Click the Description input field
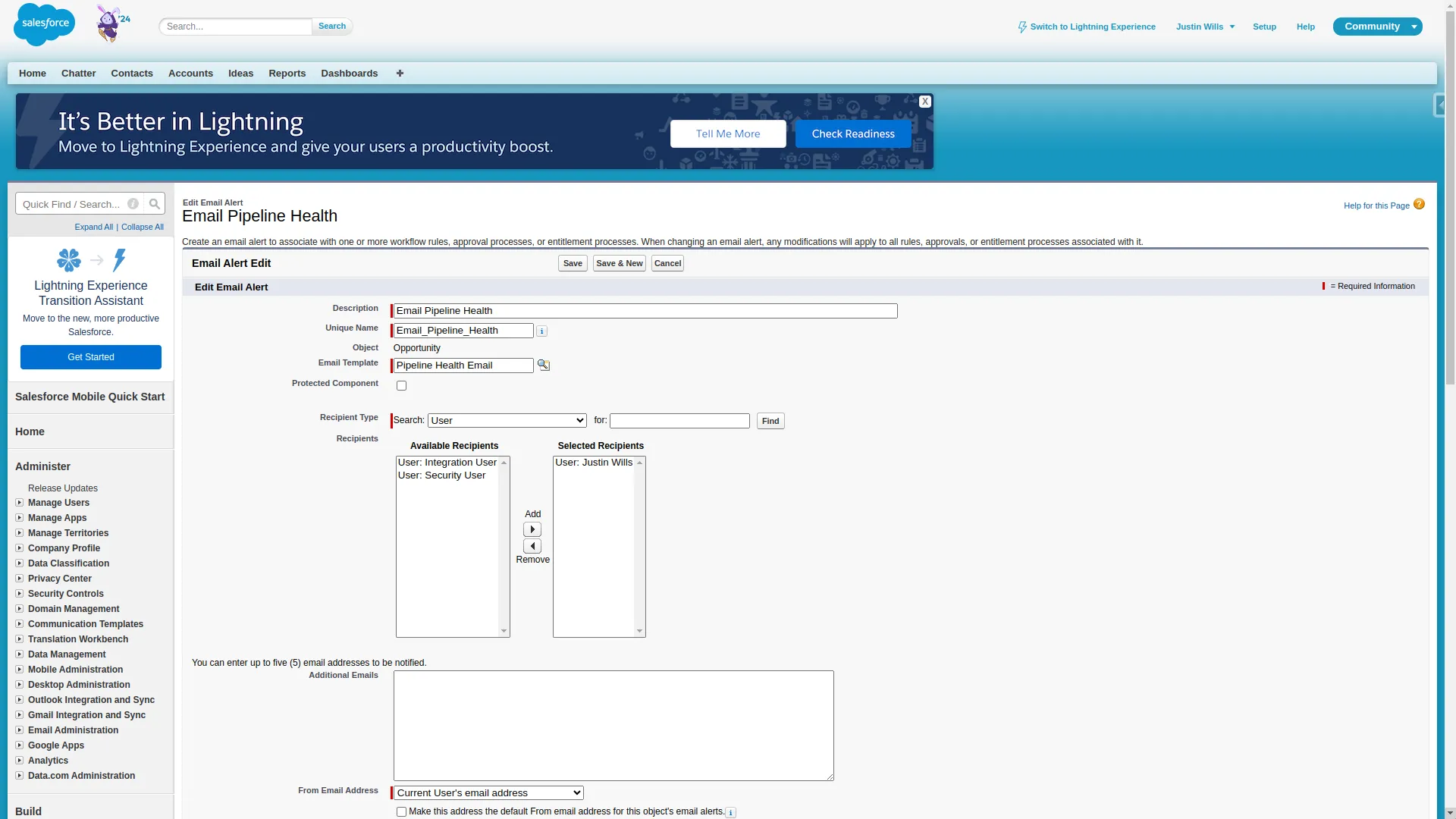Viewport: 1456px width, 819px height. pos(645,311)
